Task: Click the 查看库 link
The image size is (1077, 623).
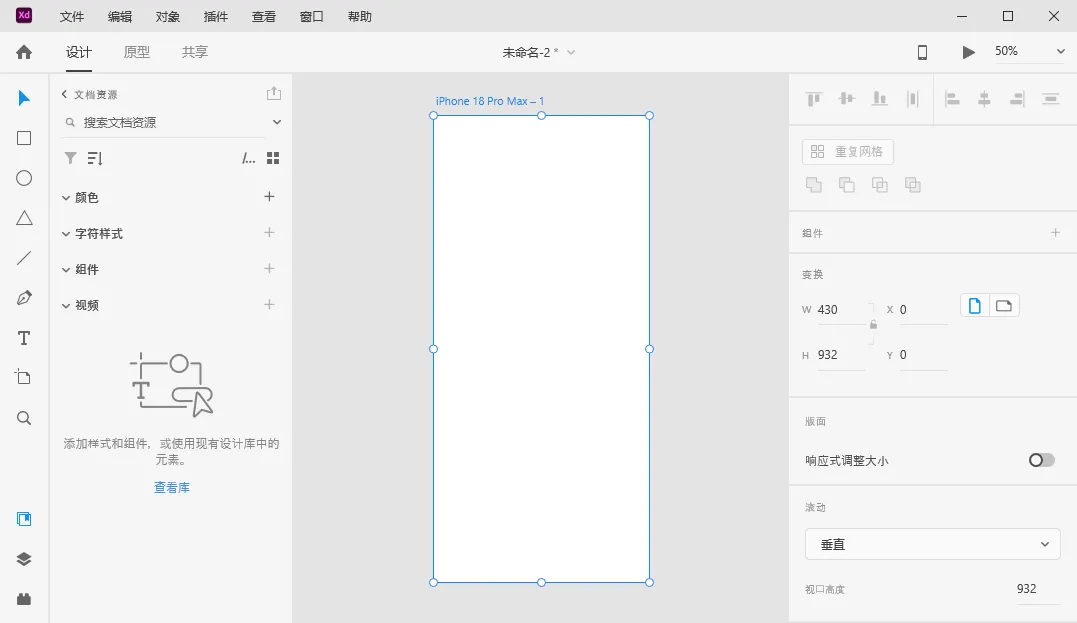Action: pos(171,488)
